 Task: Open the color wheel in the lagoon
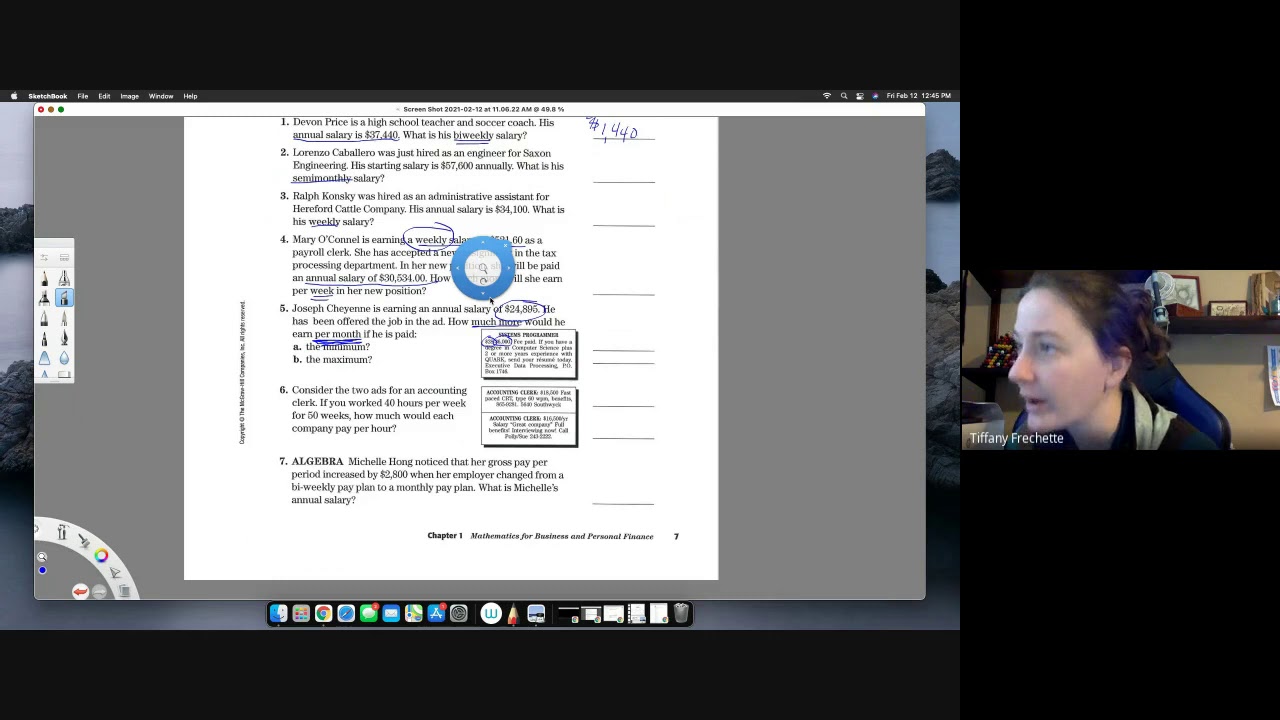coord(101,555)
